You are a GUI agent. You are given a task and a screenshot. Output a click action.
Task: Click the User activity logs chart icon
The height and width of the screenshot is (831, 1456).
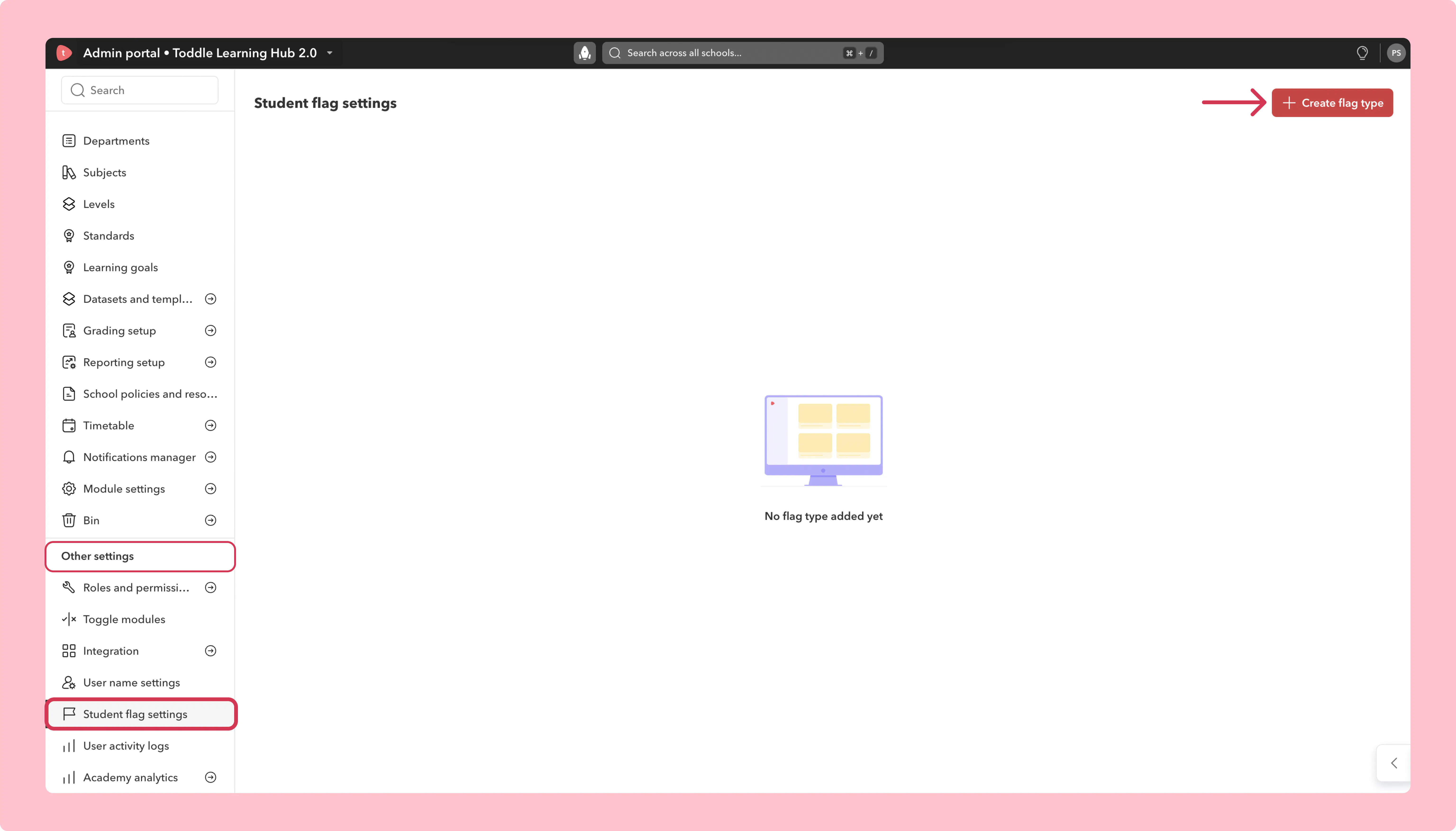point(69,746)
